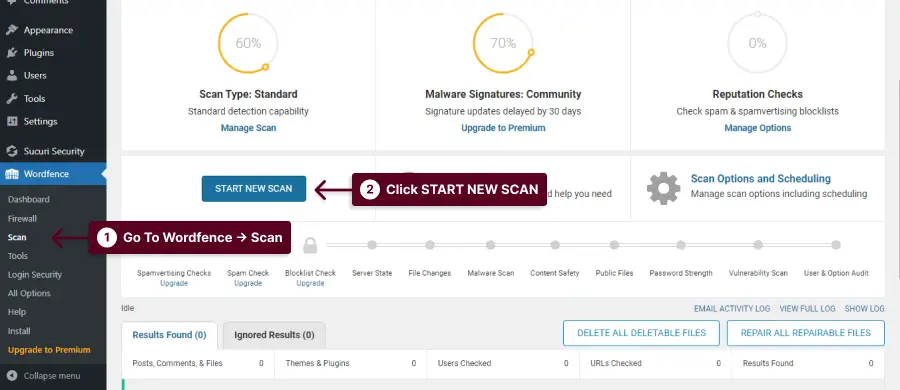The height and width of the screenshot is (390, 900).
Task: Click the Settings sliders icon
Action: point(12,122)
